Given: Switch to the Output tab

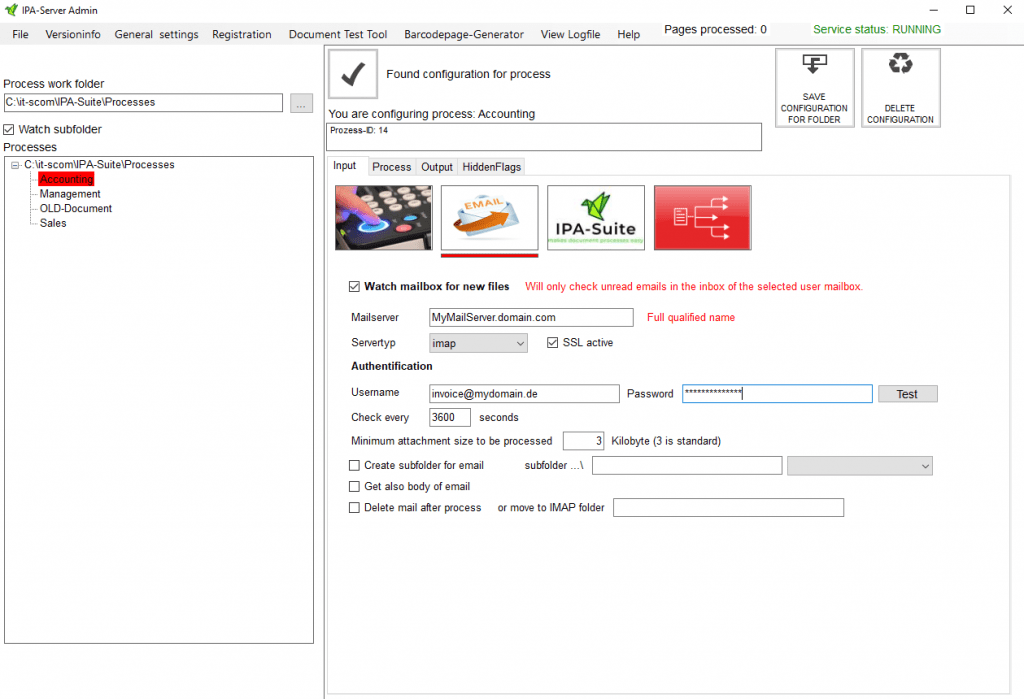Looking at the screenshot, I should pos(437,167).
